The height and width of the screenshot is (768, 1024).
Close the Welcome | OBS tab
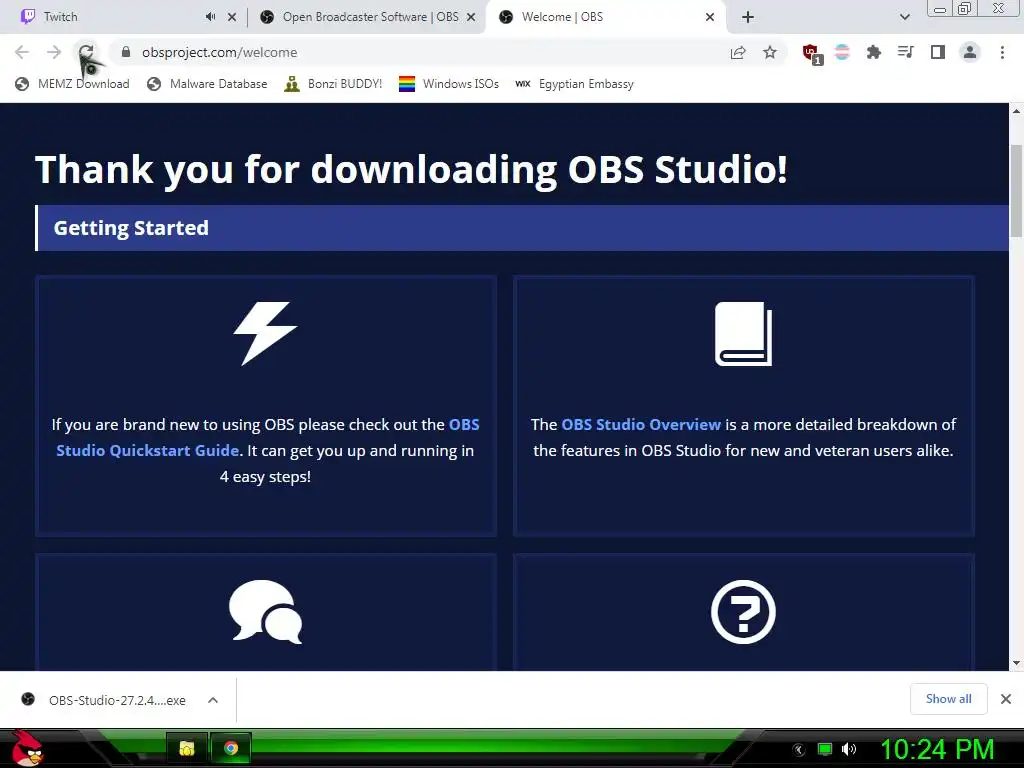(710, 17)
